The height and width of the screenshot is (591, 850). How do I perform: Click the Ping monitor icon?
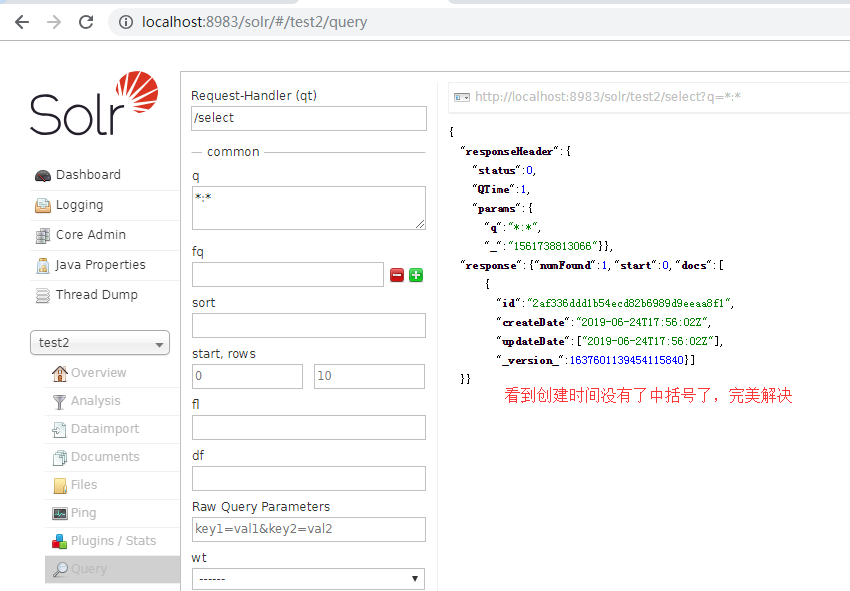[60, 513]
